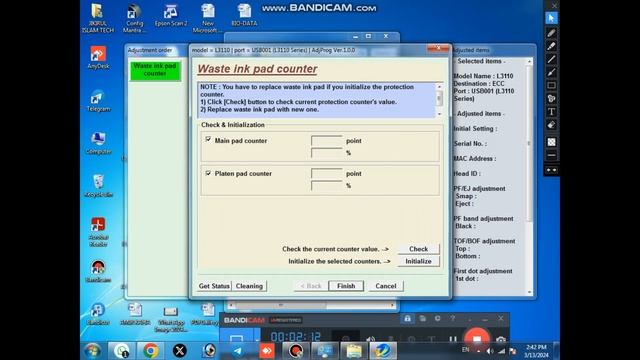This screenshot has width=640, height=360.
Task: Click the Finish button
Action: (346, 286)
